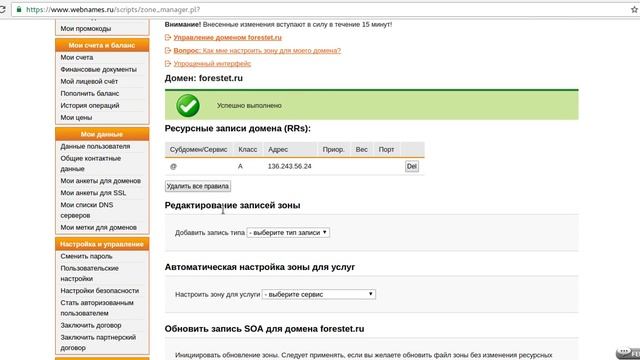Image resolution: width=640 pixels, height=360 pixels.
Task: Delete the A record with Del button
Action: 412,167
